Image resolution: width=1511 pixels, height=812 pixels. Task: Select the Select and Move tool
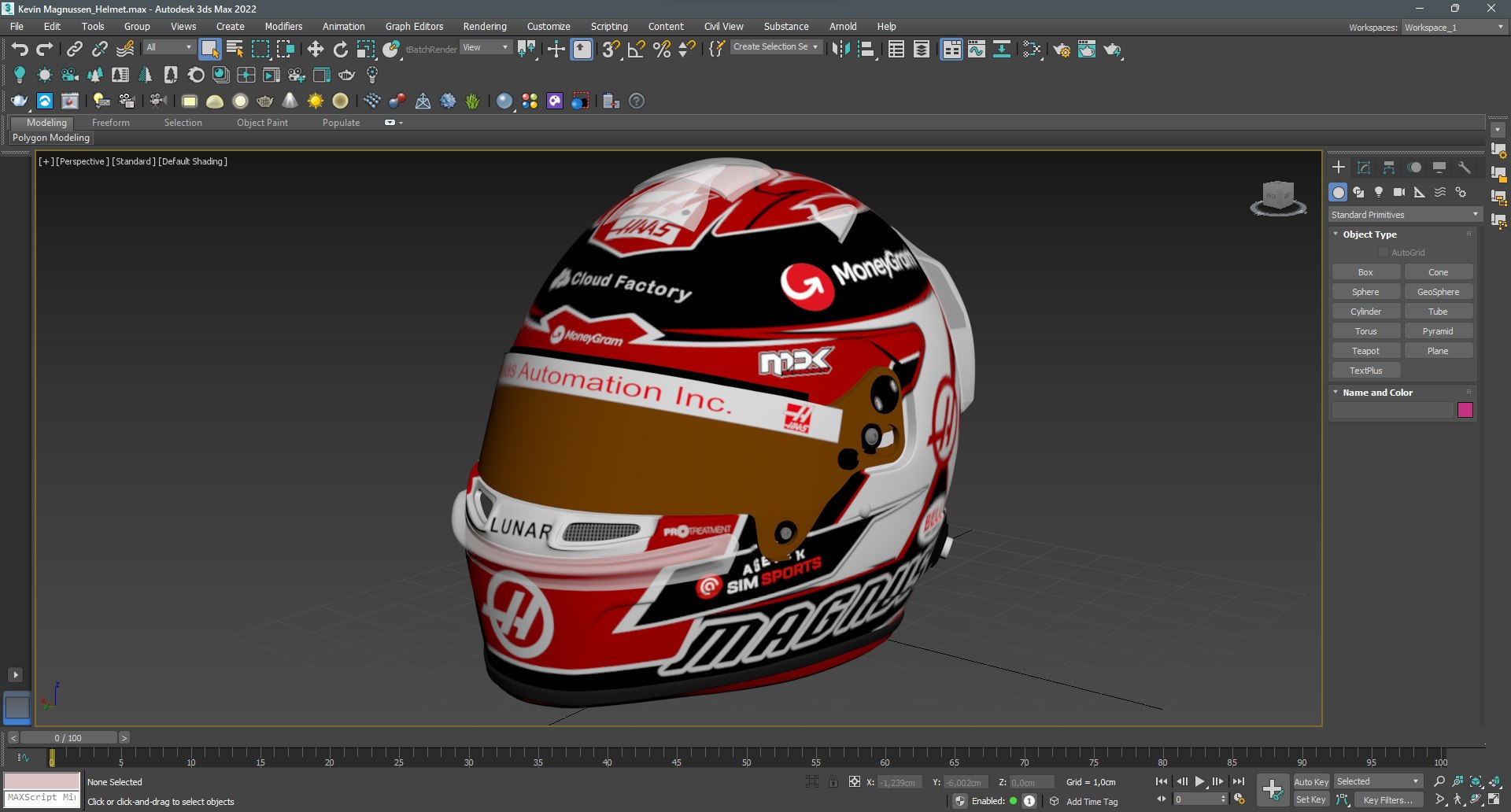[316, 50]
